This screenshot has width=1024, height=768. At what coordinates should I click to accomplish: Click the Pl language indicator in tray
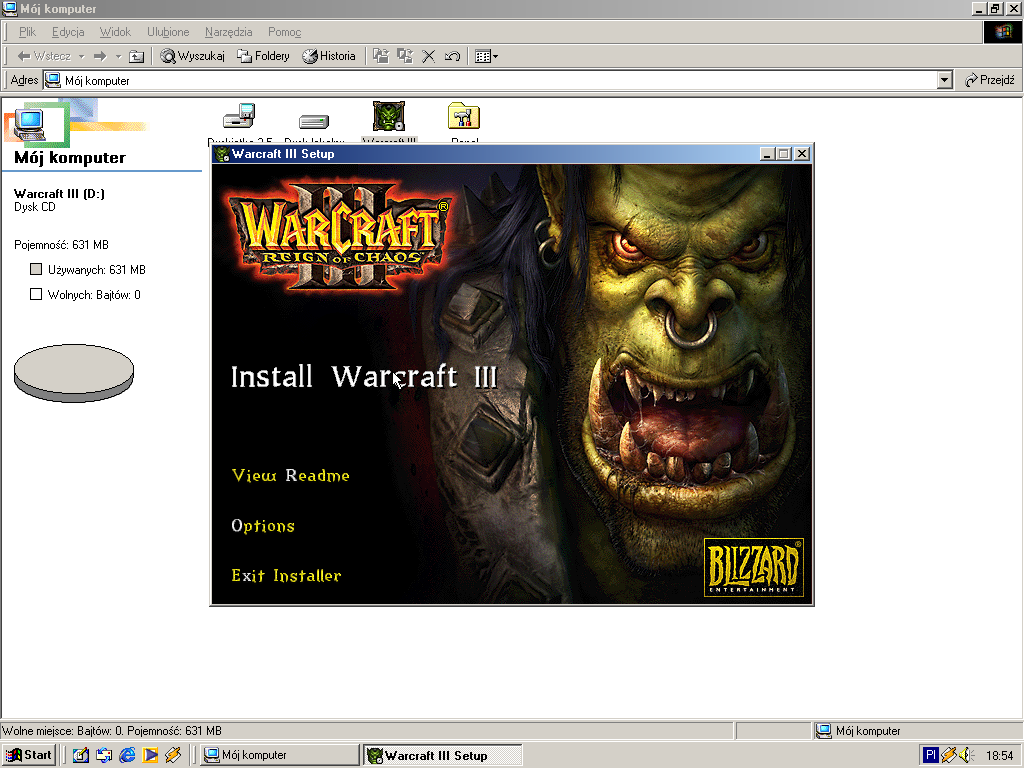pos(931,755)
